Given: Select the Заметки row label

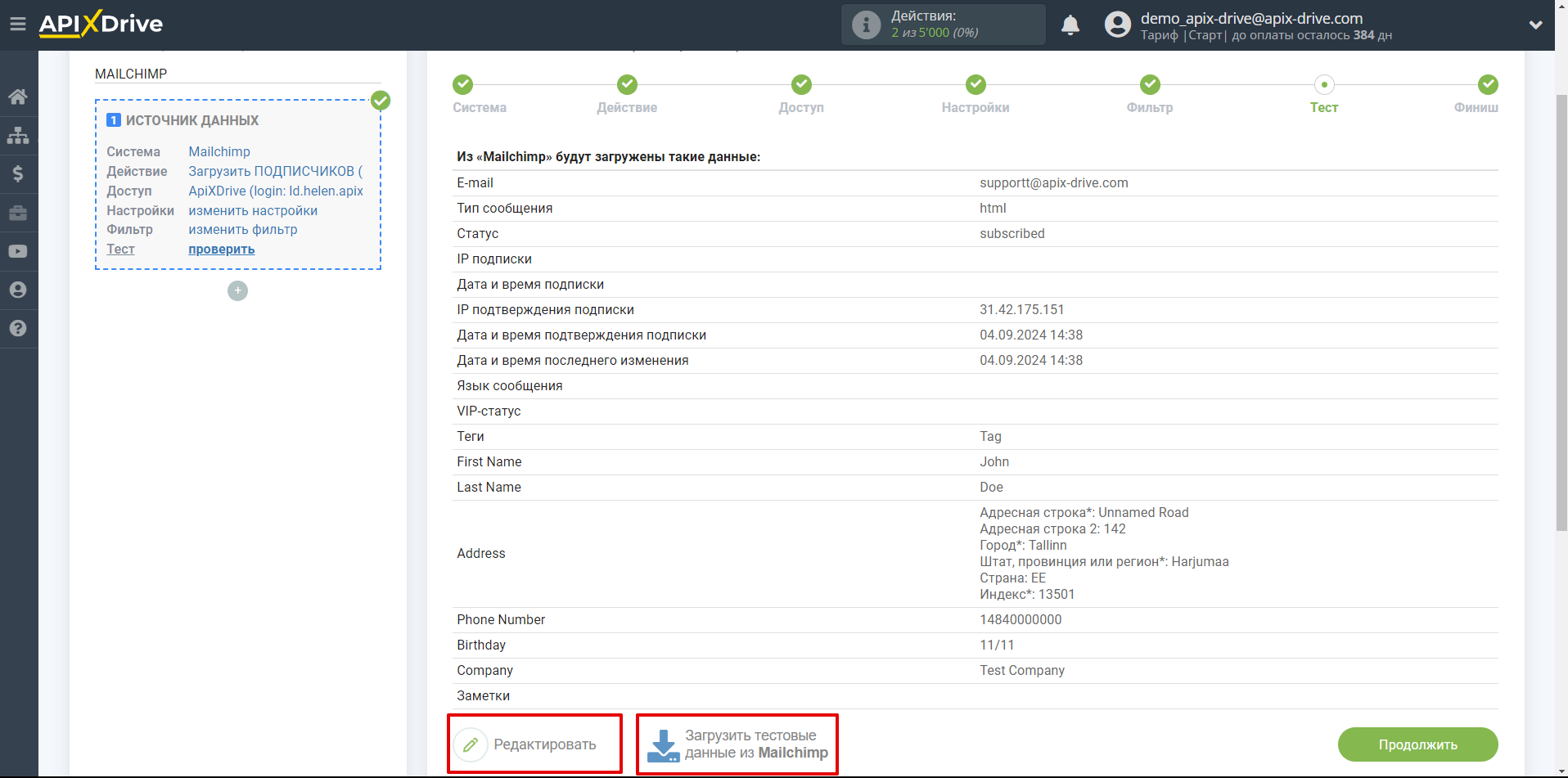Looking at the screenshot, I should pyautogui.click(x=483, y=695).
